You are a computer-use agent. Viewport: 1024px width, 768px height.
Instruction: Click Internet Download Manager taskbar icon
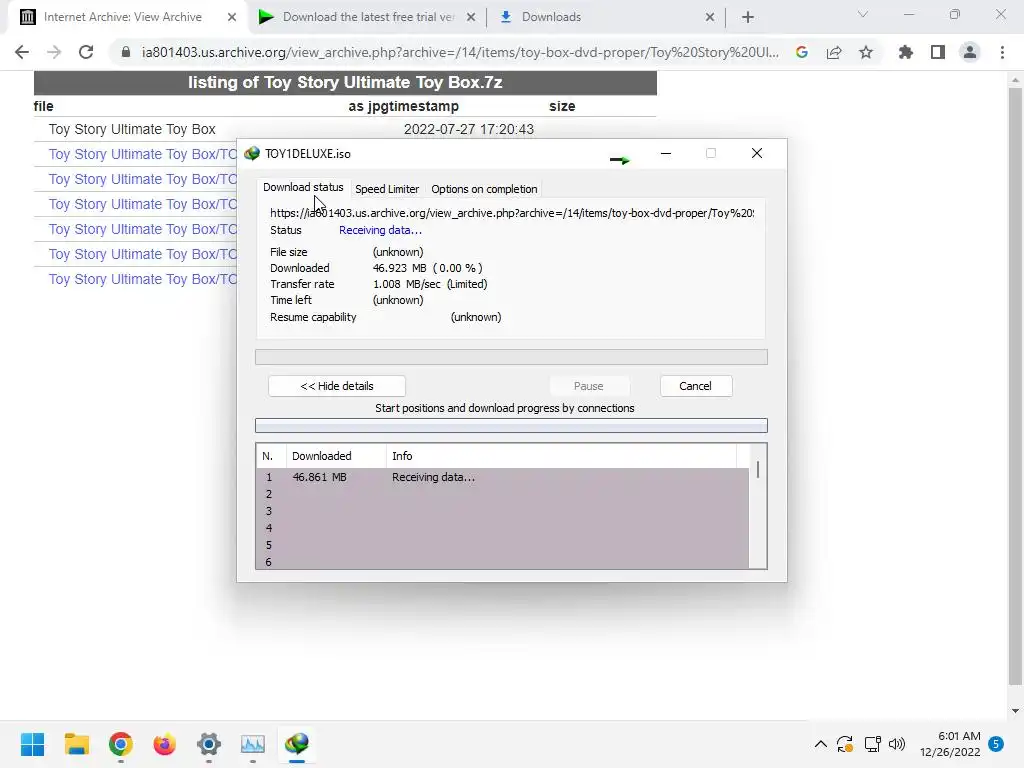pos(297,744)
